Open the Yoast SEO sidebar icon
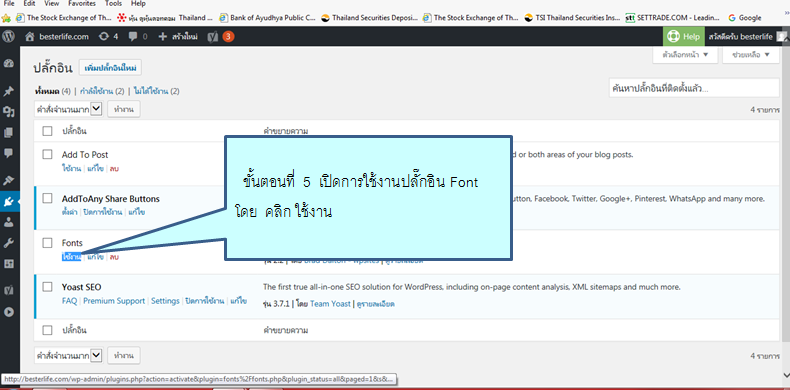 pos(9,291)
